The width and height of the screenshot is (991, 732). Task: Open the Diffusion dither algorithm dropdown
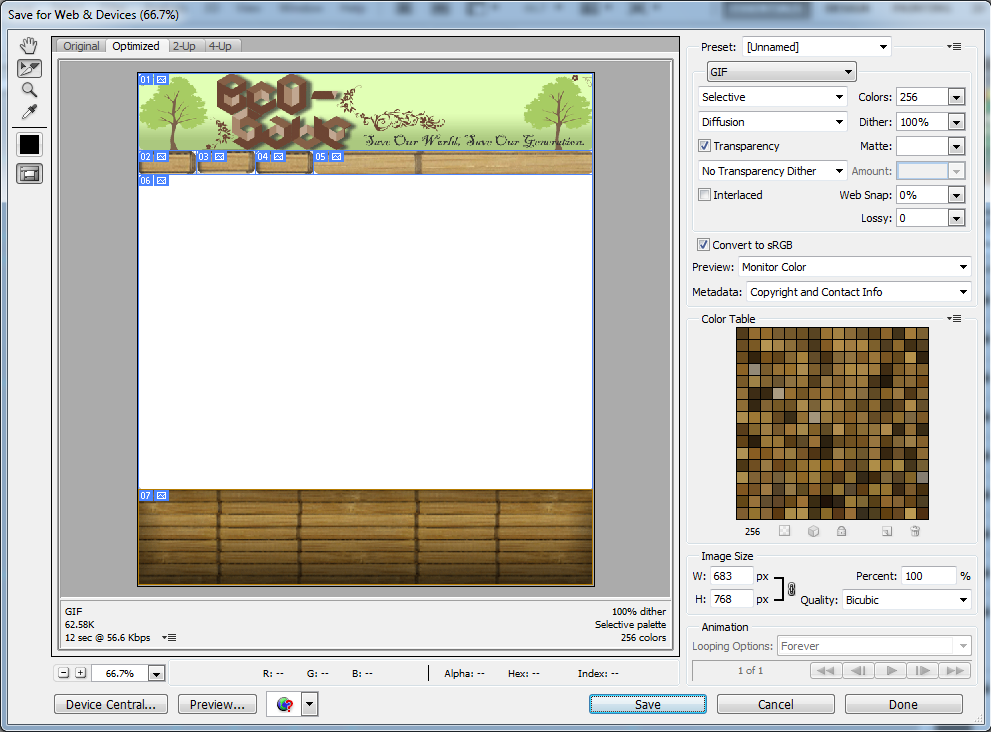tap(772, 122)
